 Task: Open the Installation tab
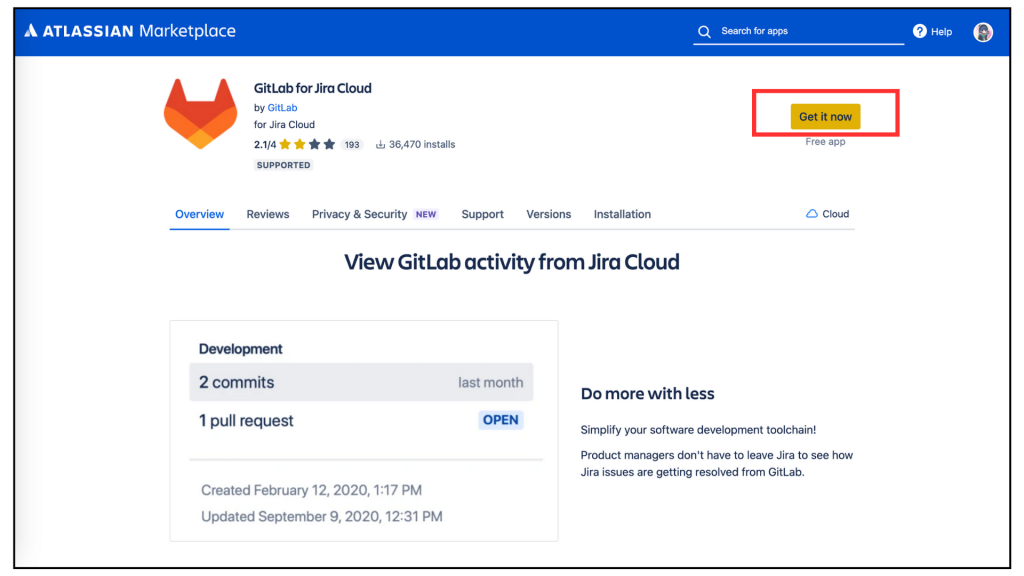(x=622, y=214)
